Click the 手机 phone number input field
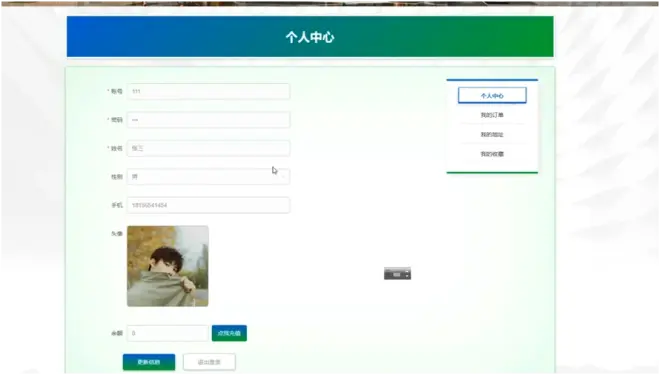 (208, 205)
